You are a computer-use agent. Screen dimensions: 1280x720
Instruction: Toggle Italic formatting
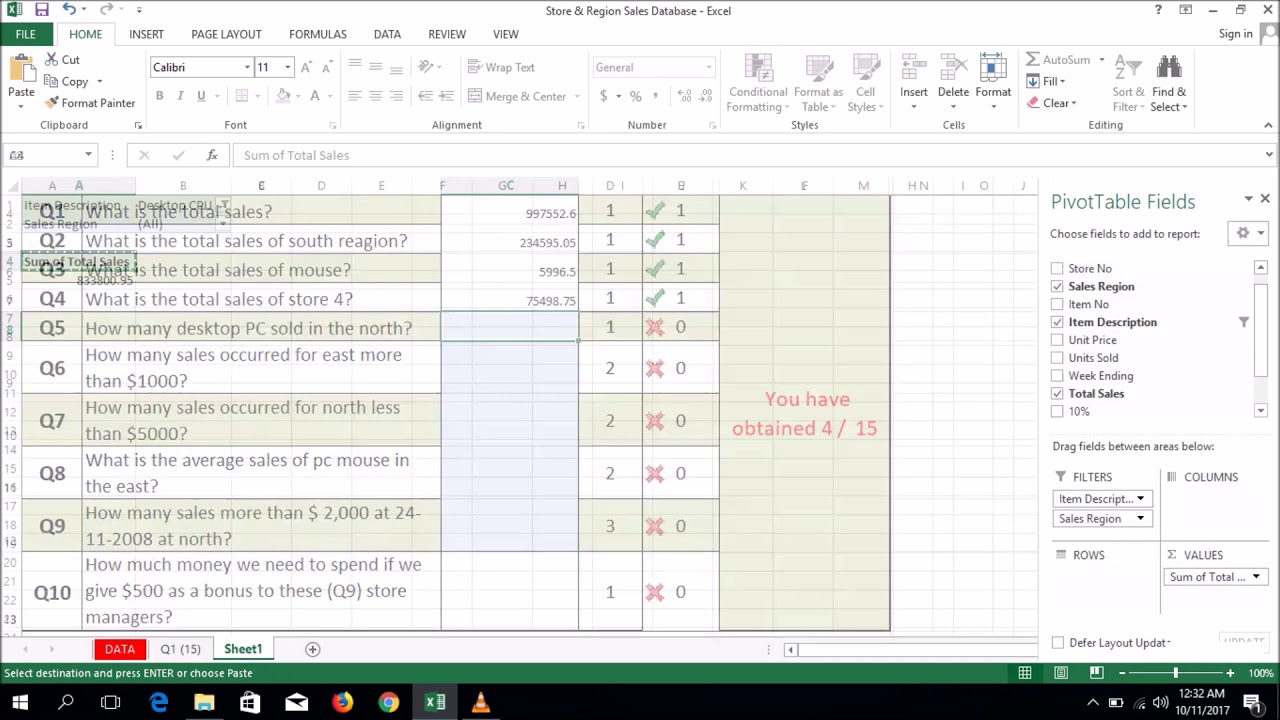pyautogui.click(x=180, y=96)
